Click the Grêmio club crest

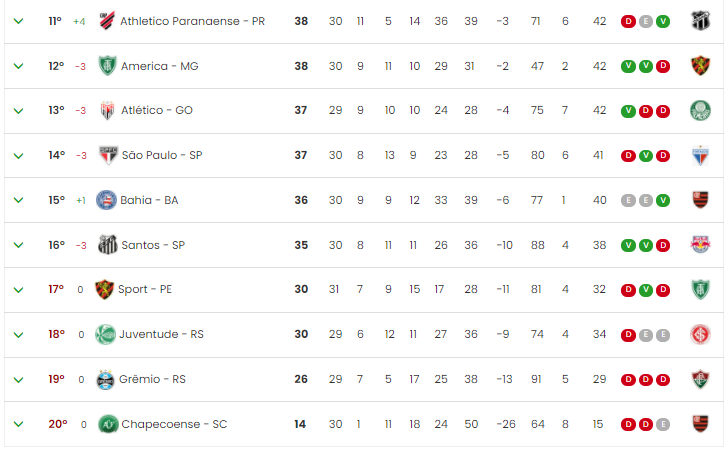(105, 379)
